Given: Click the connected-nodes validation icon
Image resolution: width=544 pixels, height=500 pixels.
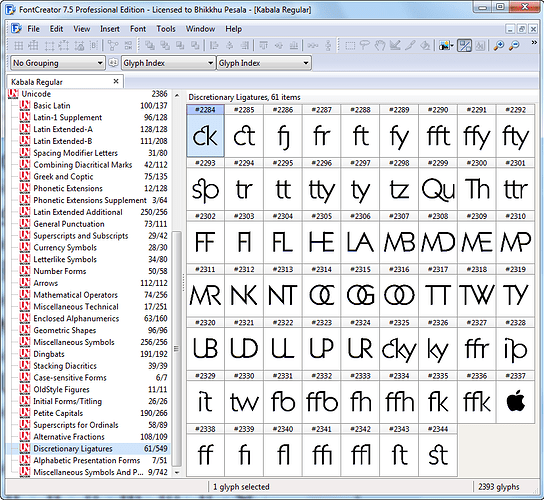Looking at the screenshot, I should click(113, 45).
